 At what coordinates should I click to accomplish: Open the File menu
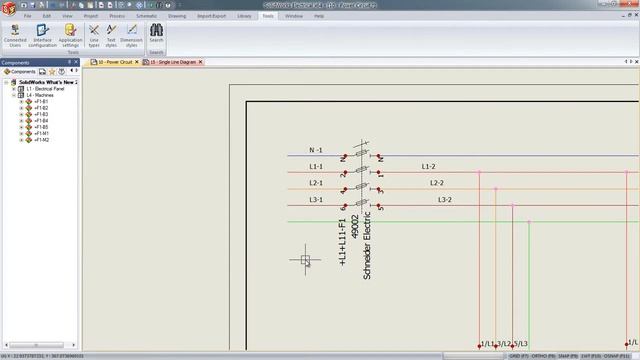pos(27,16)
